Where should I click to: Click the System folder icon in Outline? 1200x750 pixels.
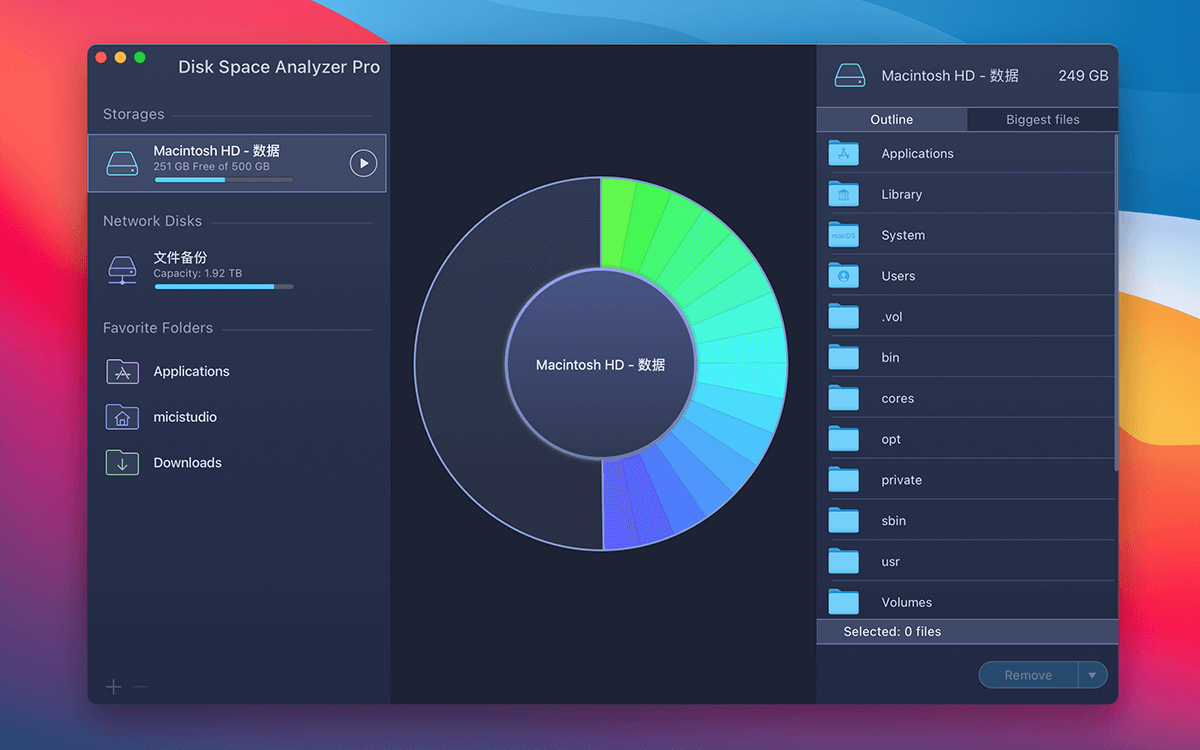[x=844, y=235]
